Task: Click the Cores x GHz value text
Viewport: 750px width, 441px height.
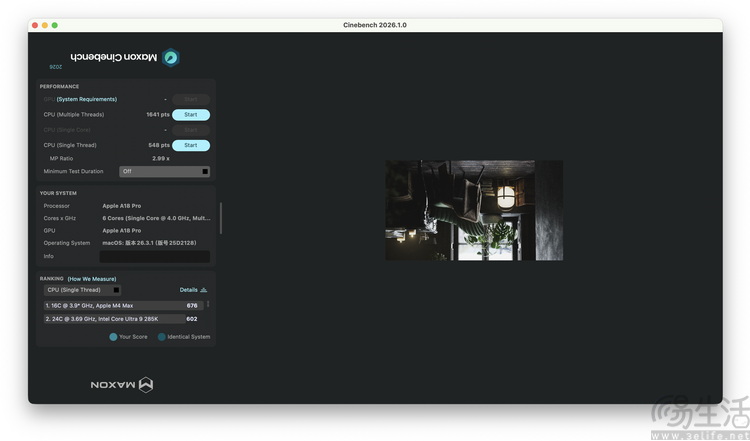Action: 156,218
